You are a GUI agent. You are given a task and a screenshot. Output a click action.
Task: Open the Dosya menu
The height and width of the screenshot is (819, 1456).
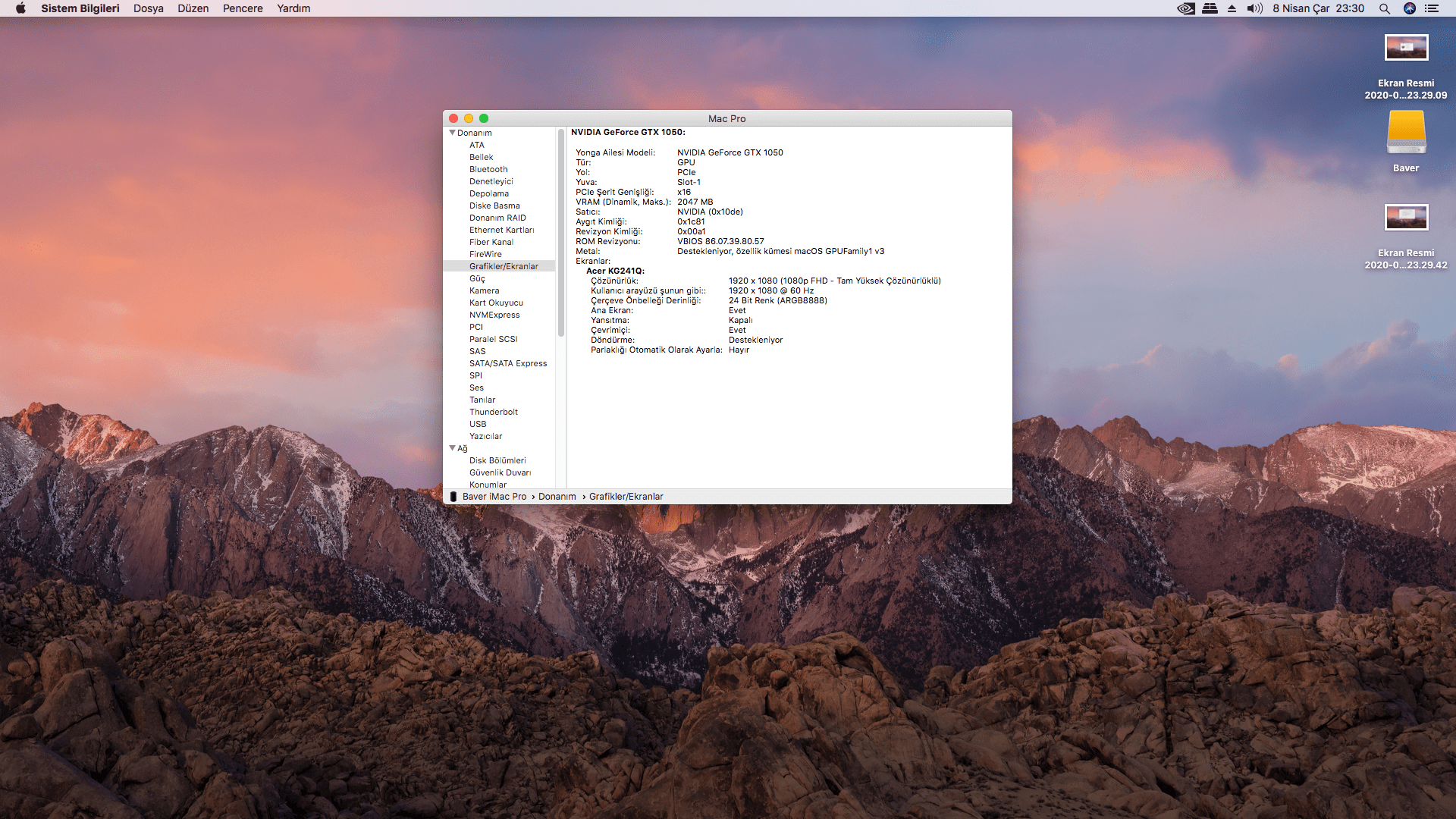(148, 8)
